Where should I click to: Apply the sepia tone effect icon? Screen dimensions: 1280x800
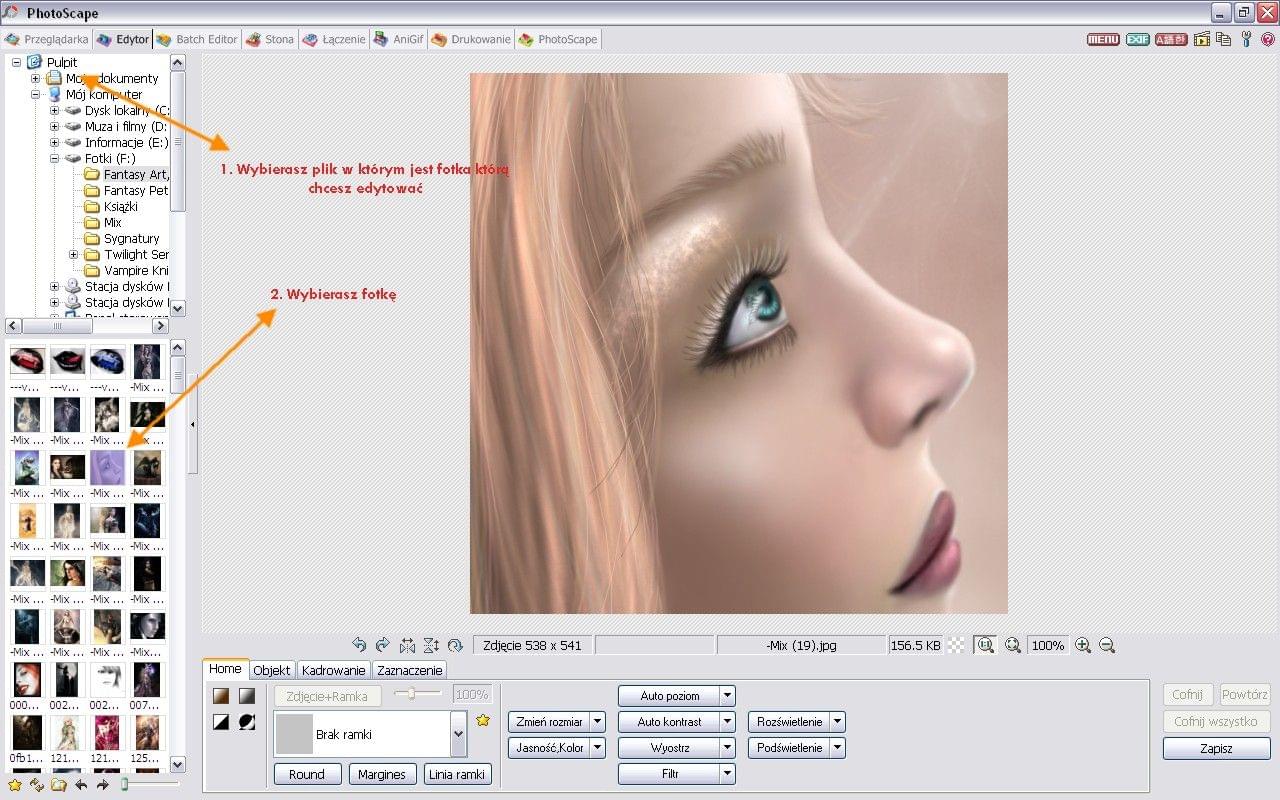pyautogui.click(x=221, y=695)
